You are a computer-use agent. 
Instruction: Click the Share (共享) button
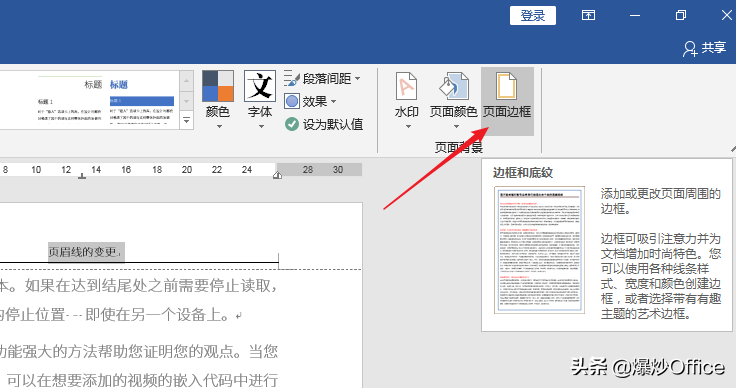705,48
